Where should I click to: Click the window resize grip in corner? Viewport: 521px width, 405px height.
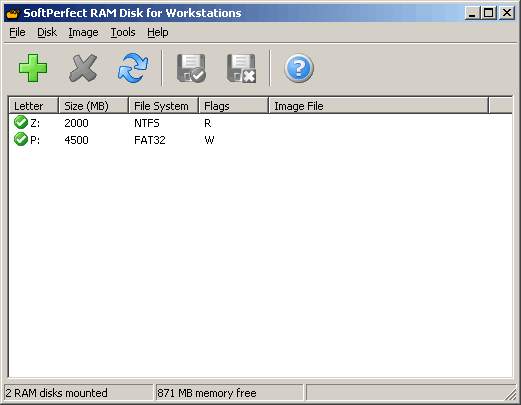[x=510, y=394]
